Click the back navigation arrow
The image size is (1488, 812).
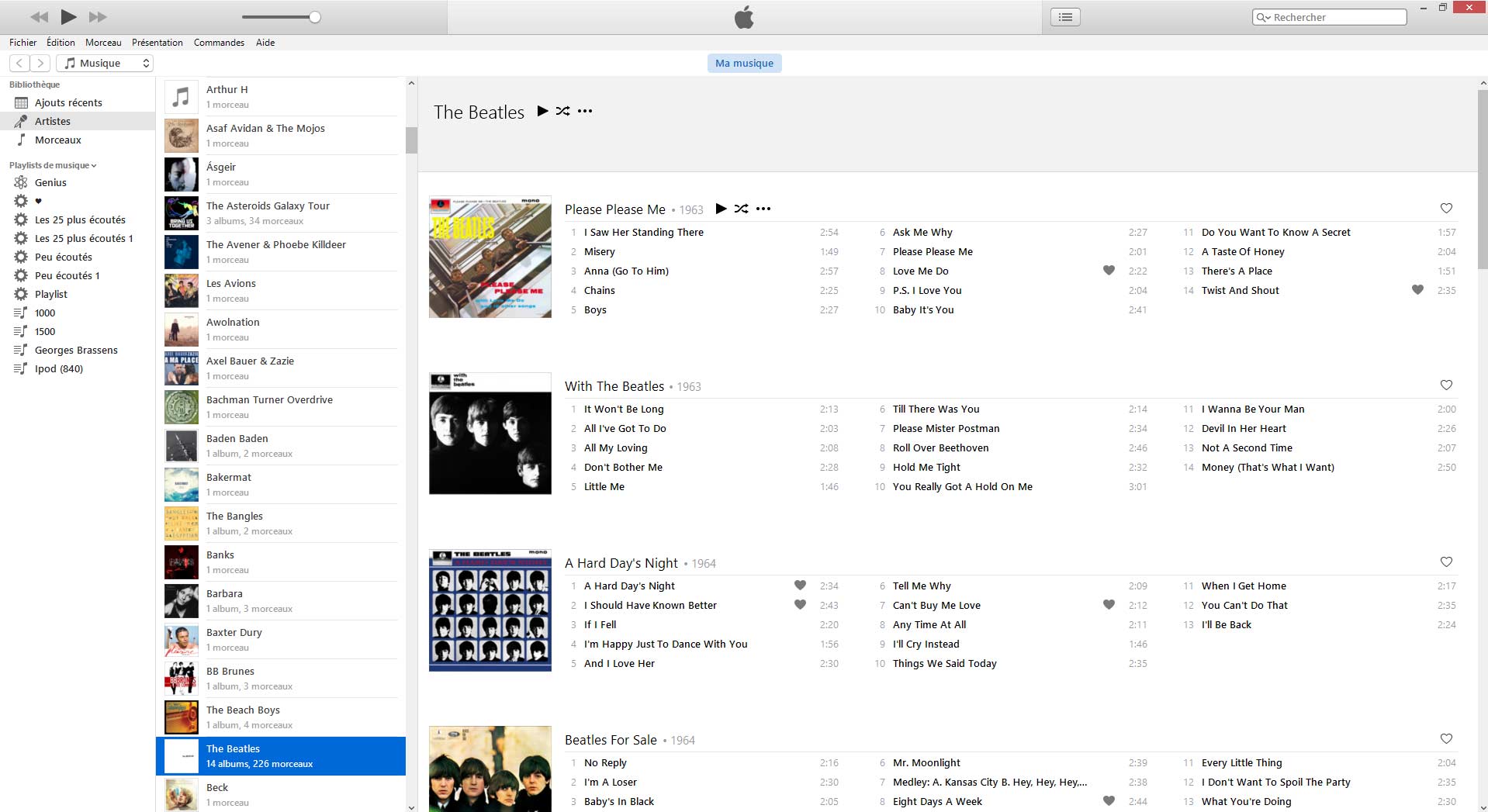(19, 64)
